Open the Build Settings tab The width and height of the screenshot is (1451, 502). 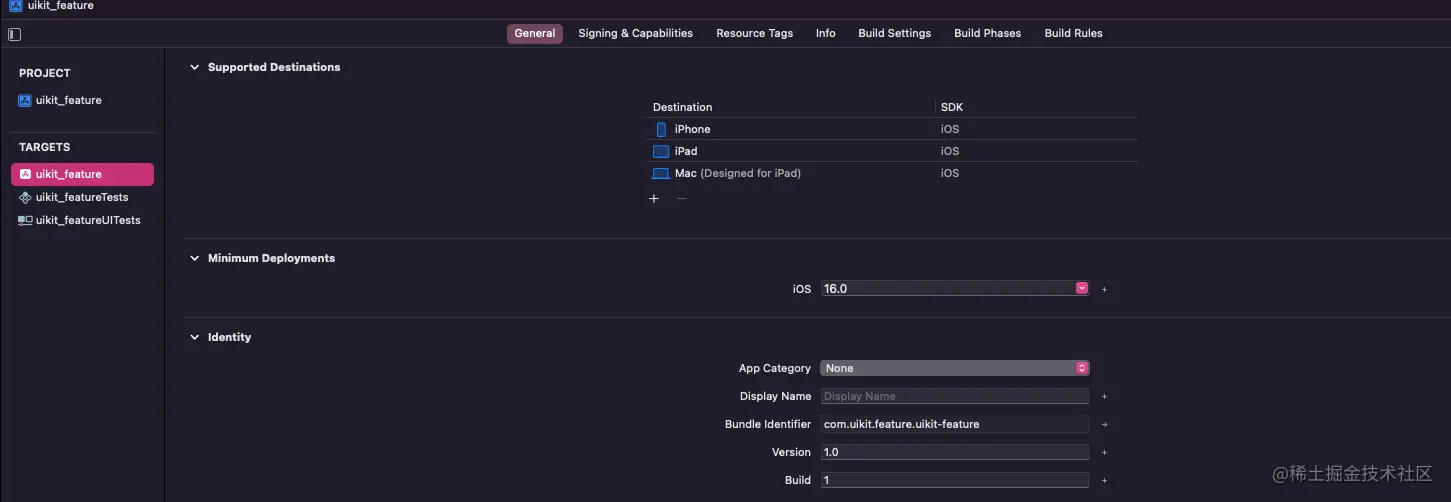pyautogui.click(x=894, y=33)
